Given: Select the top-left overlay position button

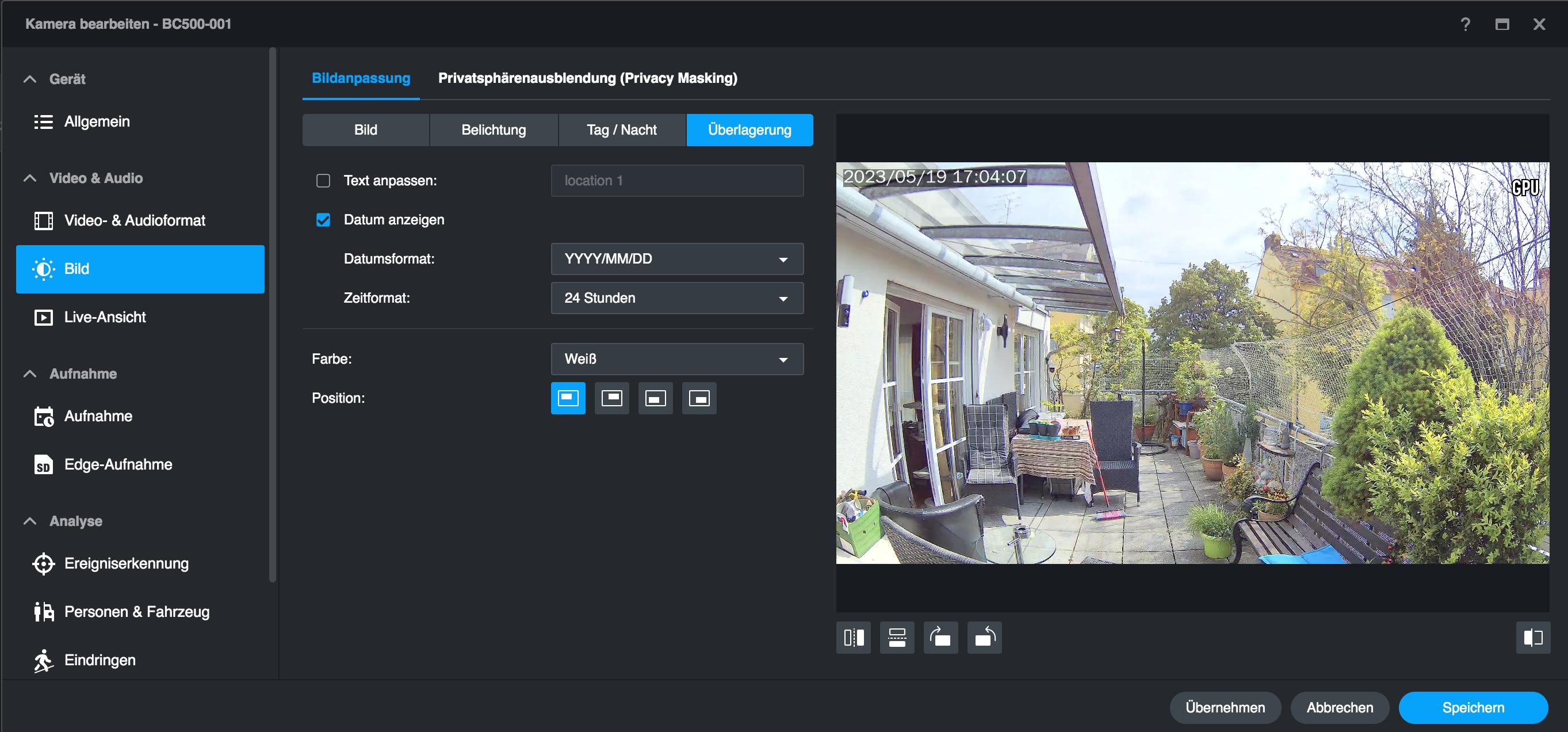Looking at the screenshot, I should pyautogui.click(x=567, y=398).
